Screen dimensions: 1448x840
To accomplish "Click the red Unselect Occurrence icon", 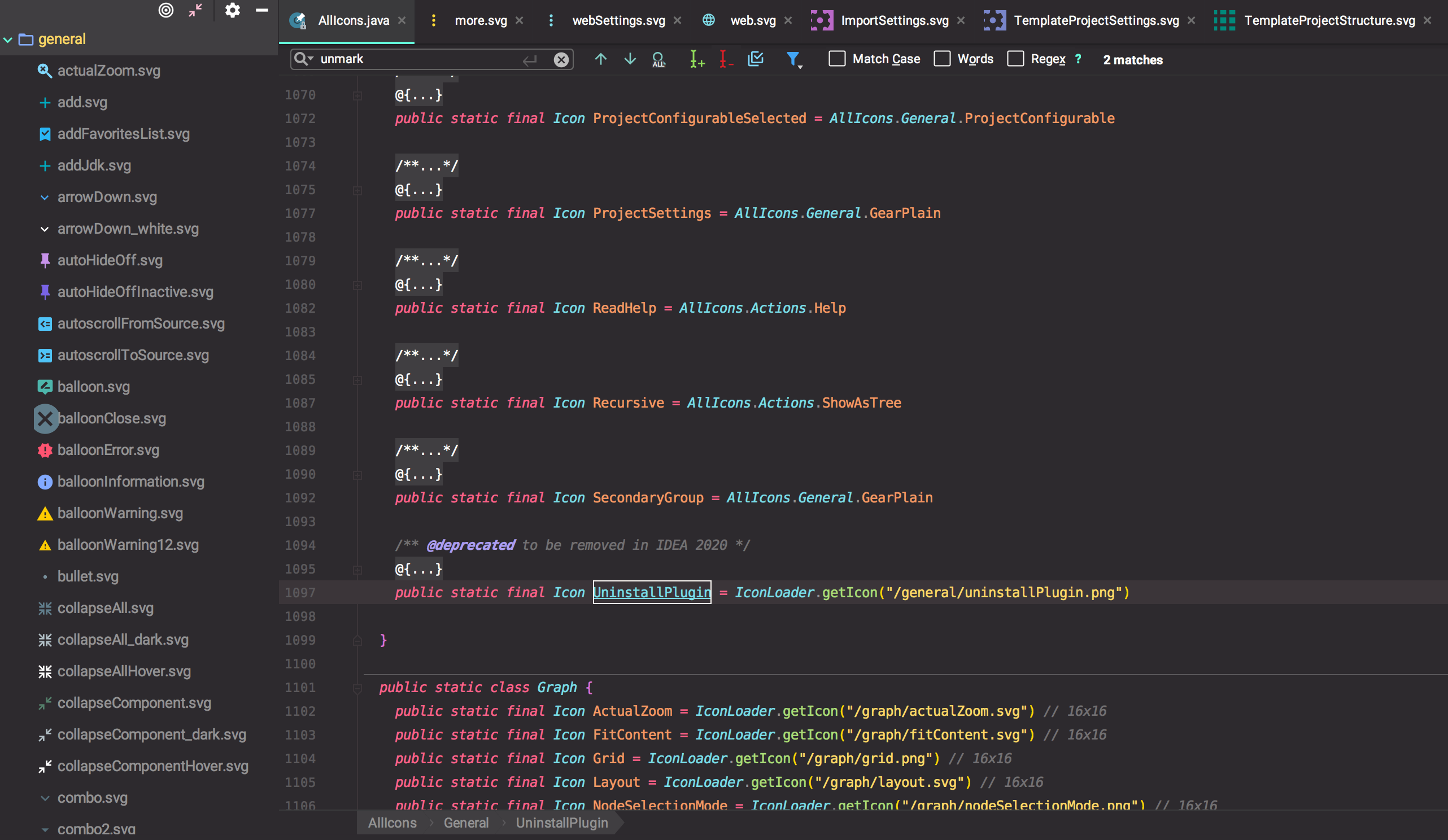I will click(x=726, y=59).
